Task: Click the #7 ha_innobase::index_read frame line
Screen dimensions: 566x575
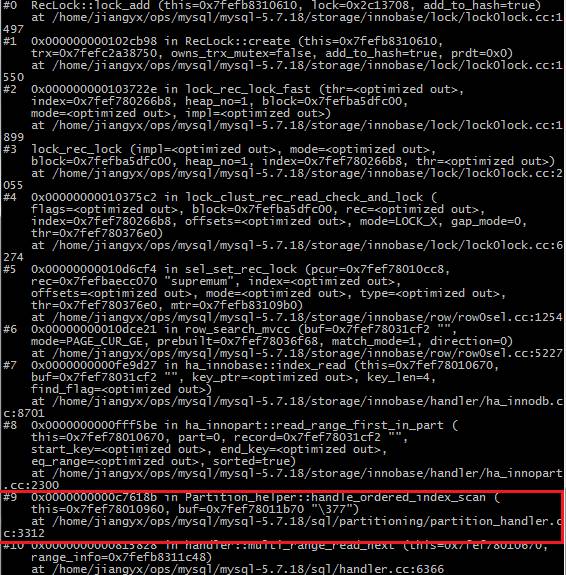Action: (x=251, y=365)
